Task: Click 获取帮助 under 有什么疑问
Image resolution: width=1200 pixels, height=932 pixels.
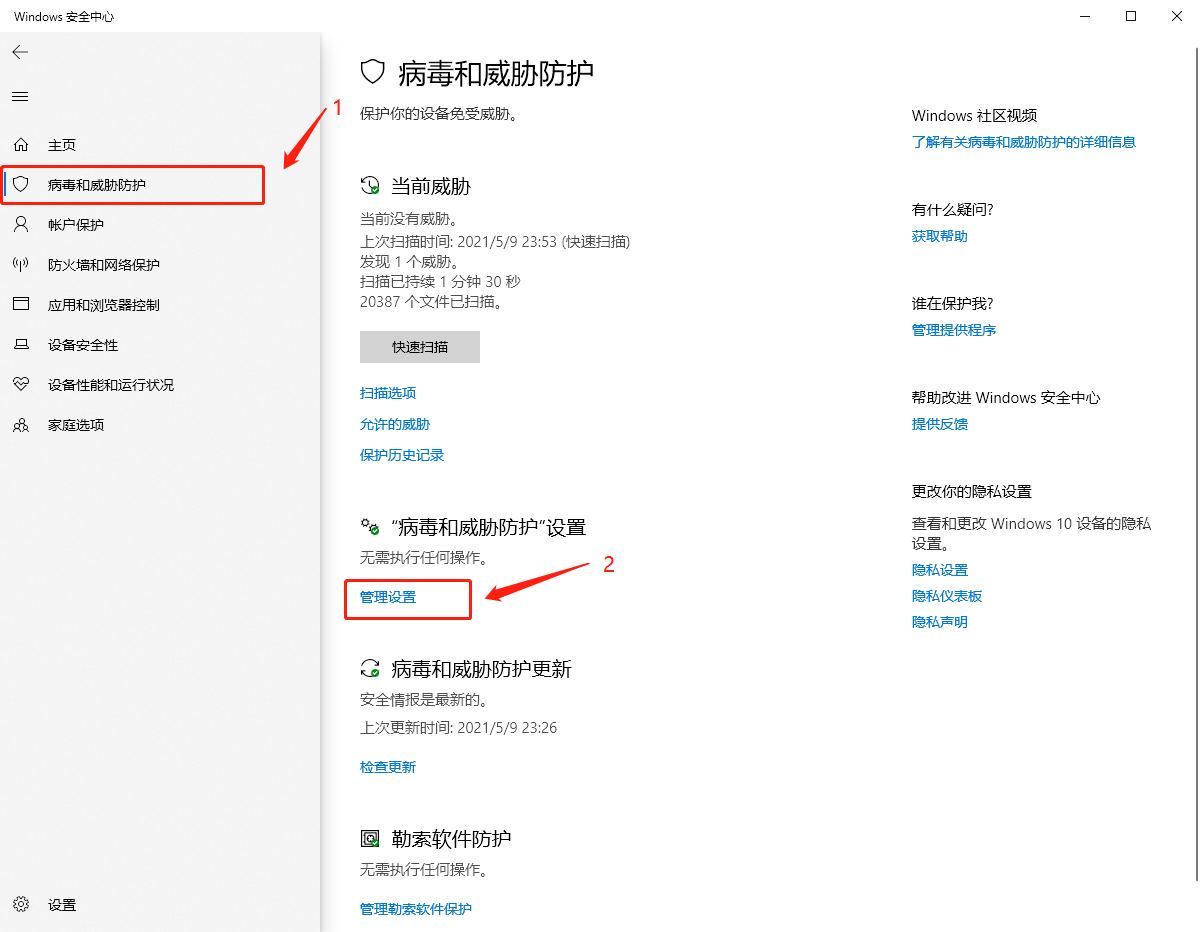Action: click(938, 236)
